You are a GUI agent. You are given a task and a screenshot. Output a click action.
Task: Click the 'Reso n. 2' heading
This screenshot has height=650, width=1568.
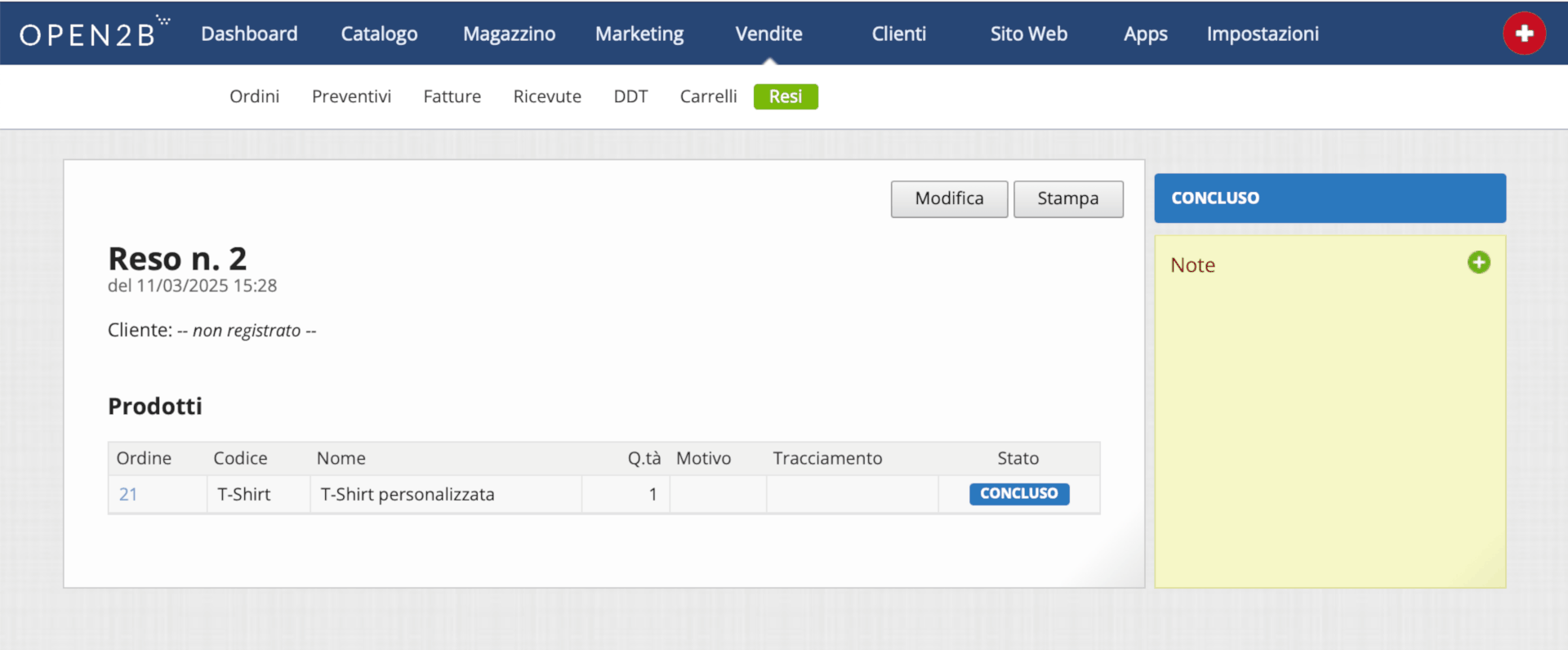click(x=177, y=259)
